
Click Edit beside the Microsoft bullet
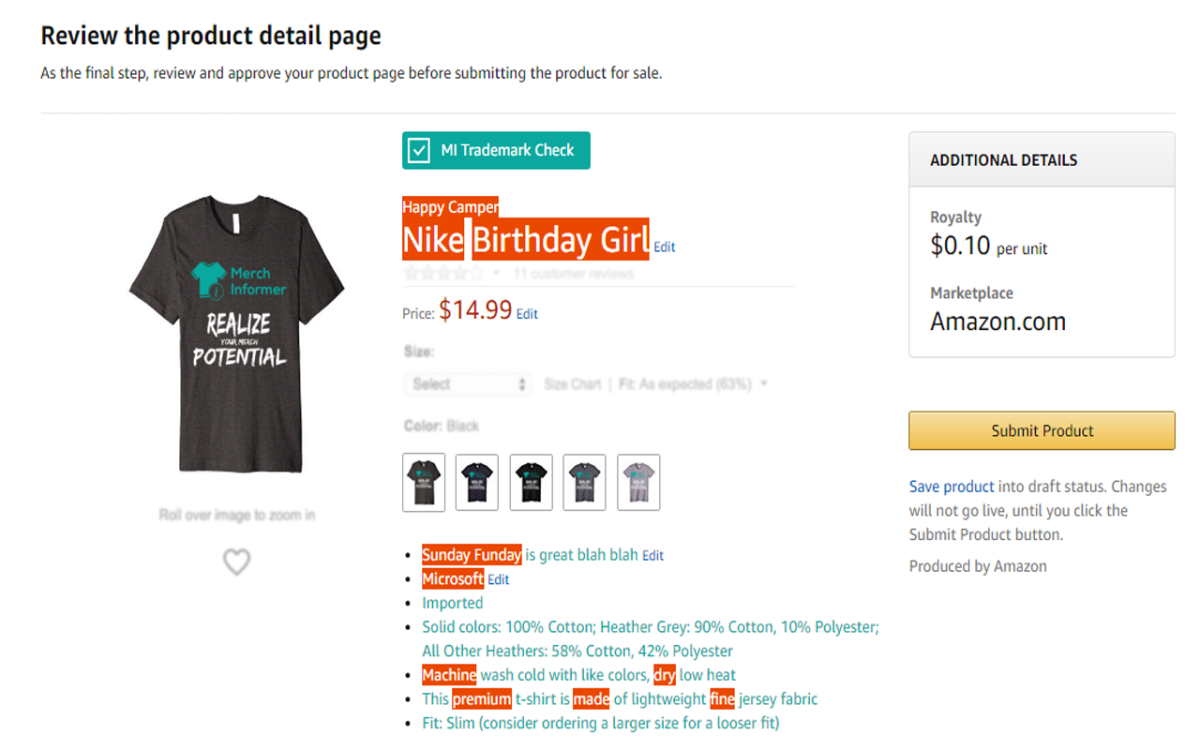(x=498, y=579)
